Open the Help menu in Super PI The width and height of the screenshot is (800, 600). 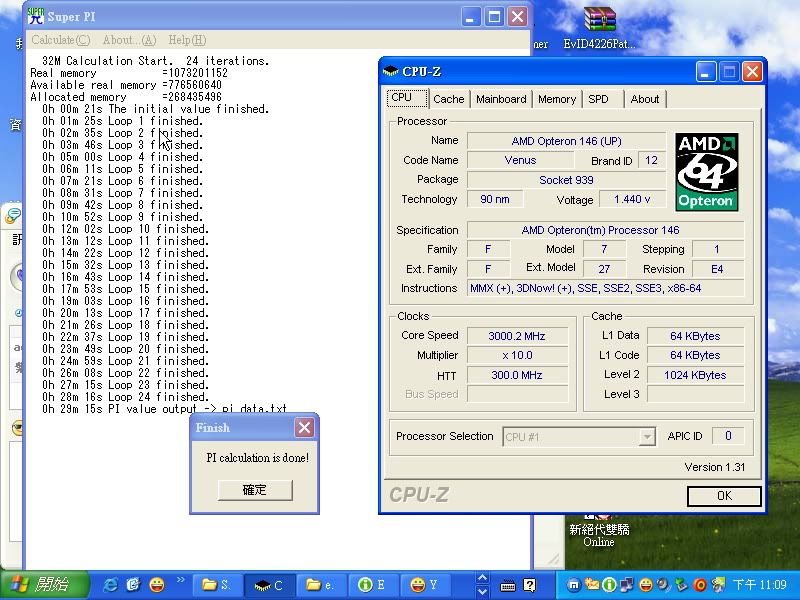[186, 40]
